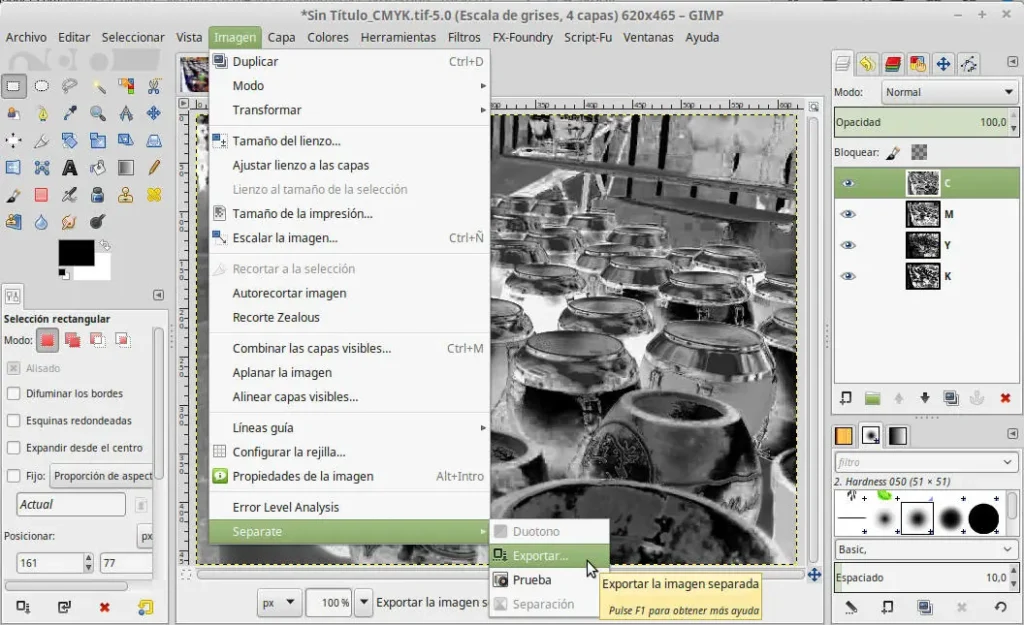The width and height of the screenshot is (1024, 625).
Task: Pick the Fuzzy Select magic wand tool
Action: [98, 86]
